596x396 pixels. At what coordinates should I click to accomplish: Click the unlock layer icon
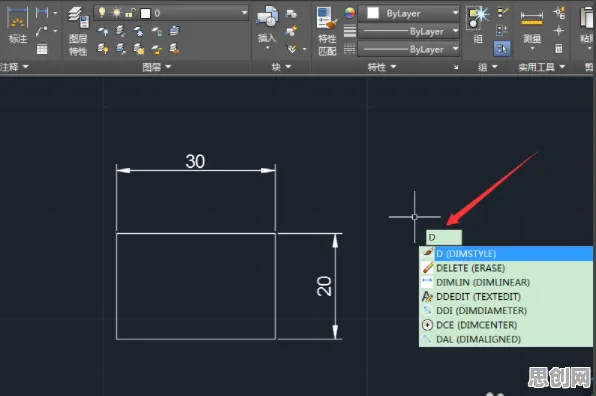point(157,49)
